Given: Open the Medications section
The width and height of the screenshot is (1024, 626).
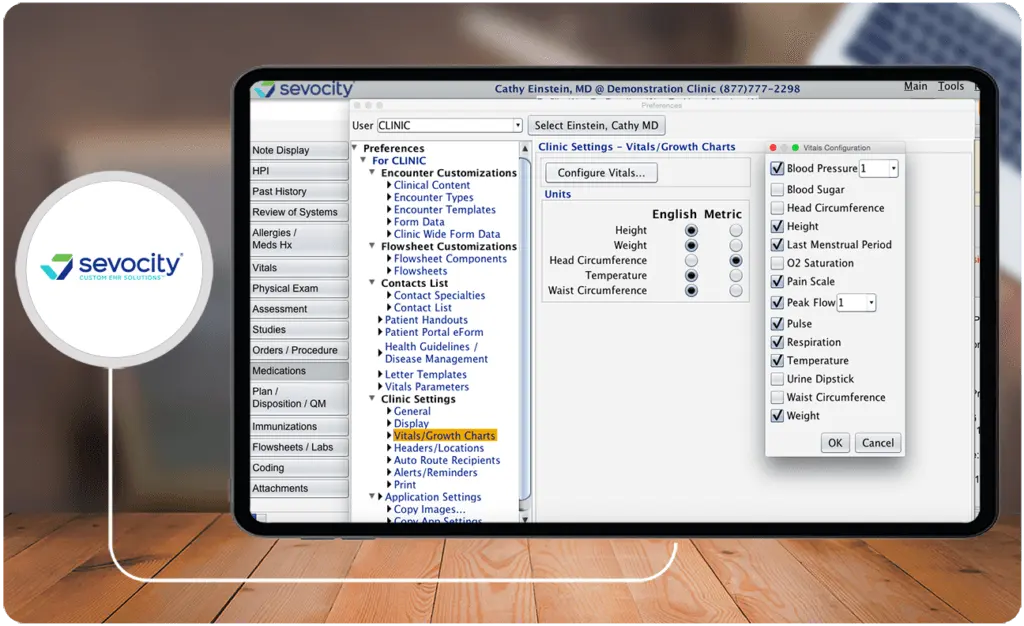Looking at the screenshot, I should pos(299,371).
